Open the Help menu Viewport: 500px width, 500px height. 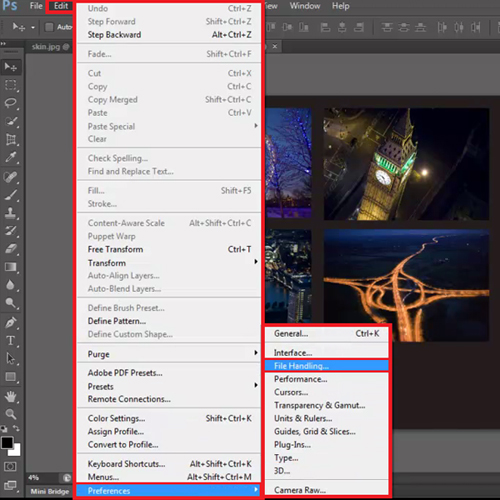tap(340, 6)
